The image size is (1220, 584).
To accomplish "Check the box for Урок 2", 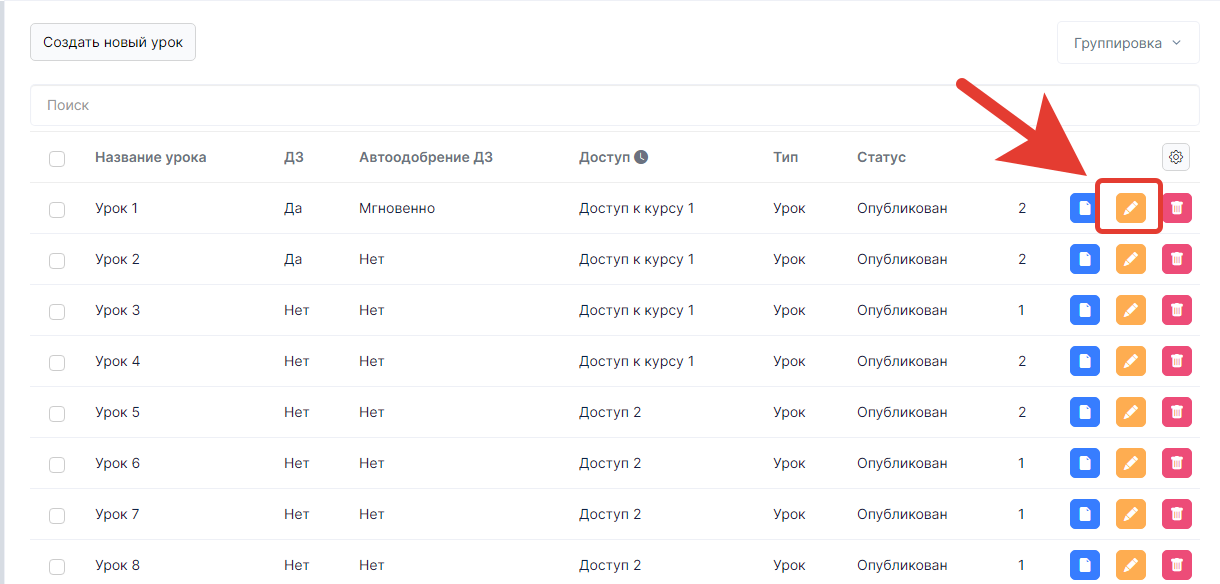I will pyautogui.click(x=57, y=260).
